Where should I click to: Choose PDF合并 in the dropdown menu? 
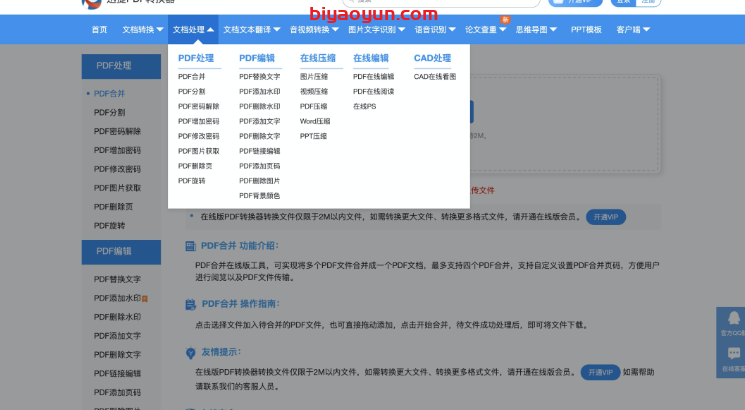coord(191,76)
